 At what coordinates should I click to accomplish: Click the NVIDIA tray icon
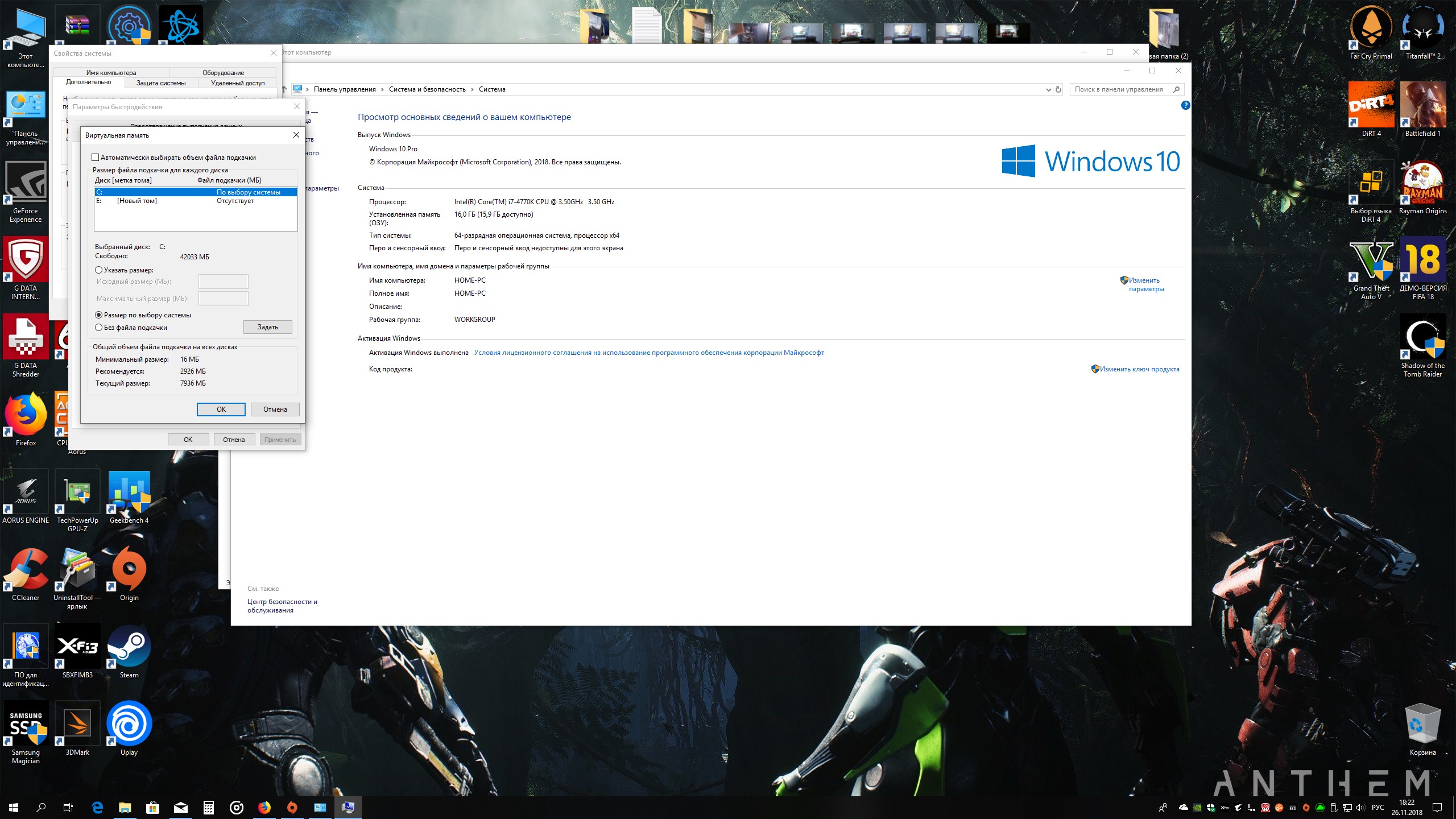click(x=1197, y=808)
